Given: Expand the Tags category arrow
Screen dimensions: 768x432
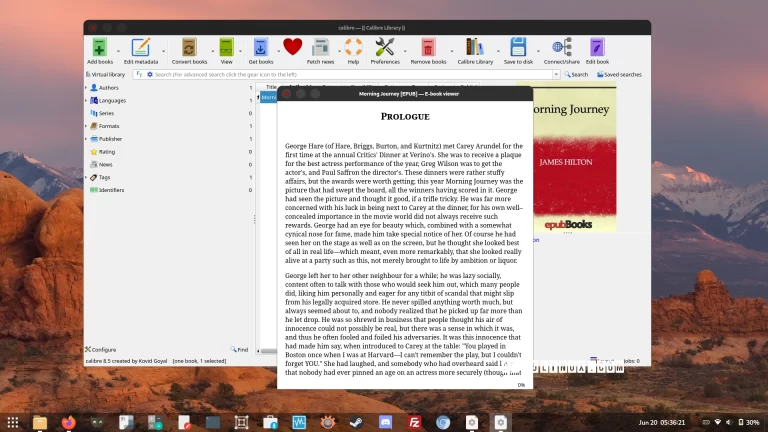Looking at the screenshot, I should [x=86, y=177].
